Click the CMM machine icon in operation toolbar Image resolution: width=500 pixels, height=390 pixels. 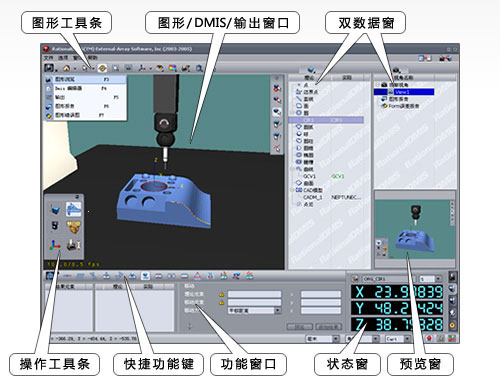point(73,245)
